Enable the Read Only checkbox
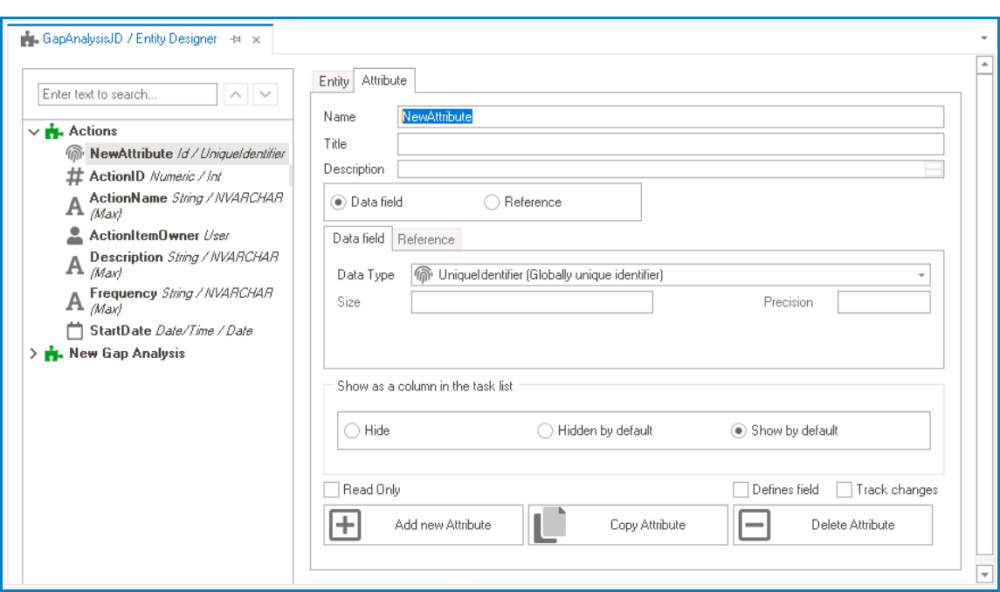Screen dimensions: 1000x592 point(332,490)
